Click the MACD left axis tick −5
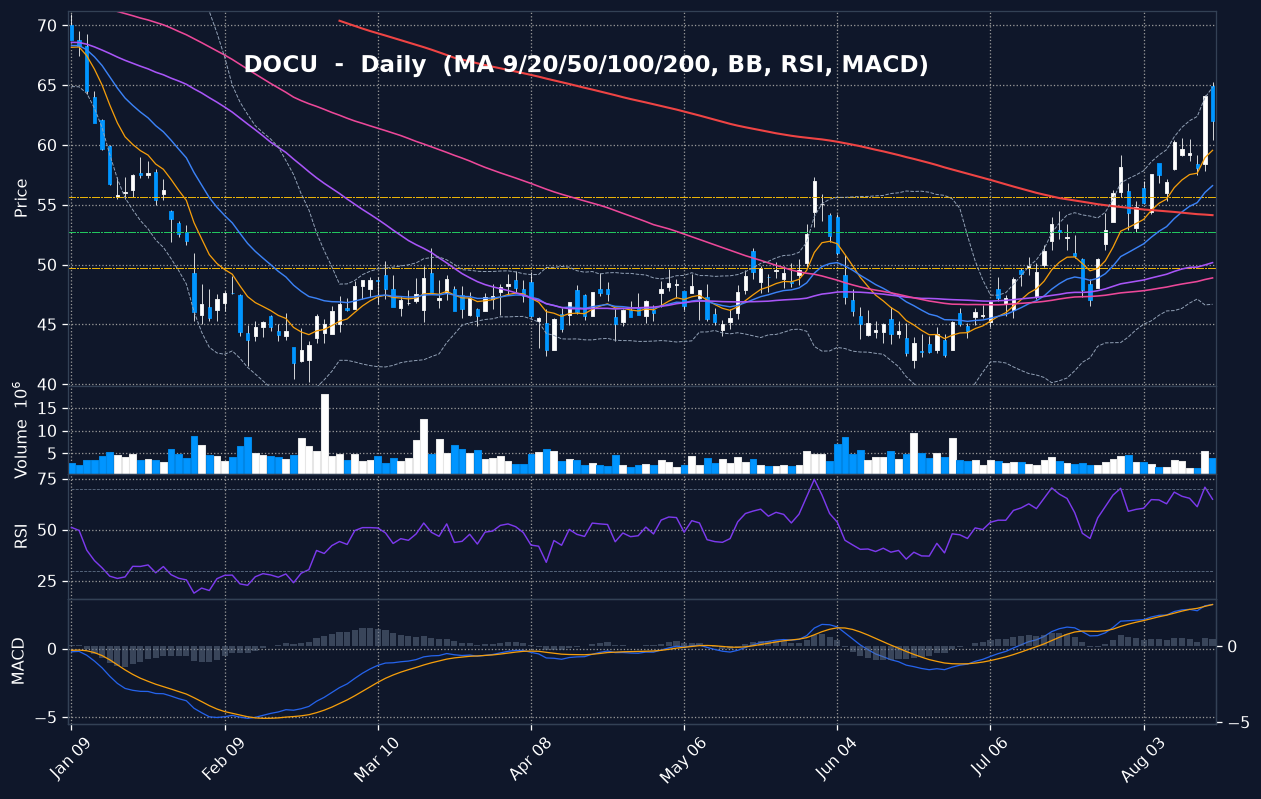The height and width of the screenshot is (799, 1261). point(45,718)
